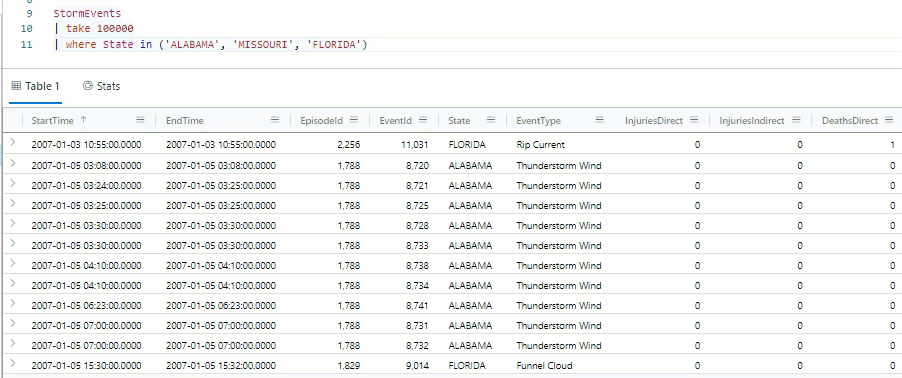This screenshot has height=378, width=902.
Task: Expand row with EventId 8,731
Action: click(13, 324)
